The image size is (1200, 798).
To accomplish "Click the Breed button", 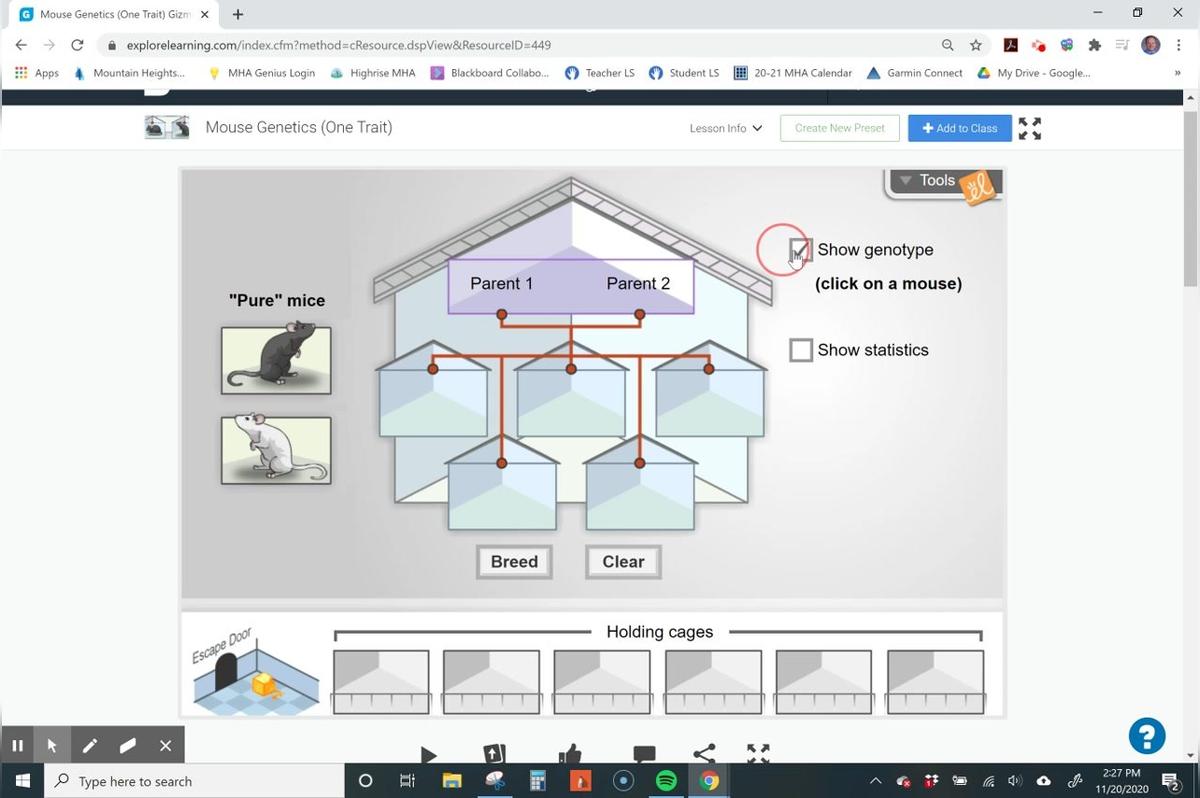I will pos(514,562).
